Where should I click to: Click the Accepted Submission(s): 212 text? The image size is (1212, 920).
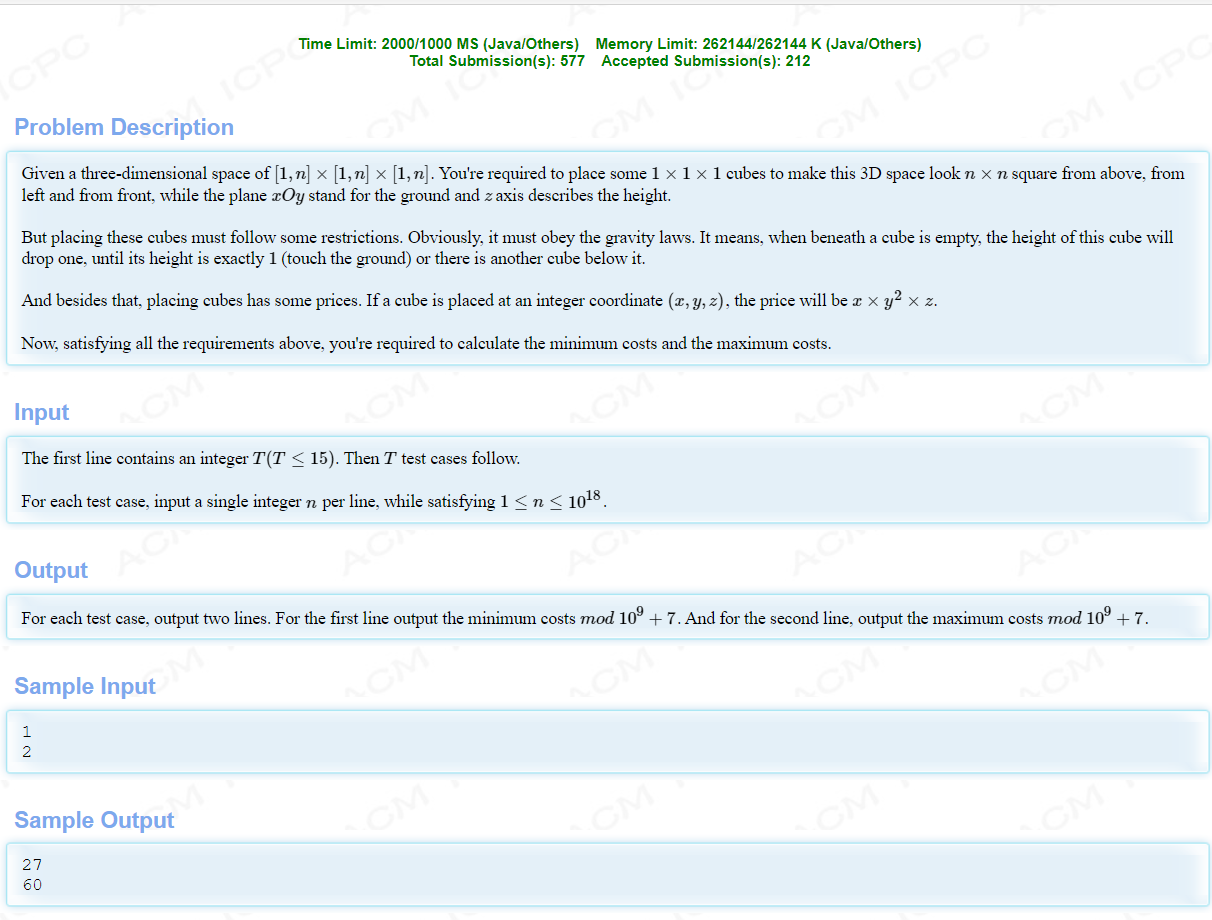[x=706, y=61]
